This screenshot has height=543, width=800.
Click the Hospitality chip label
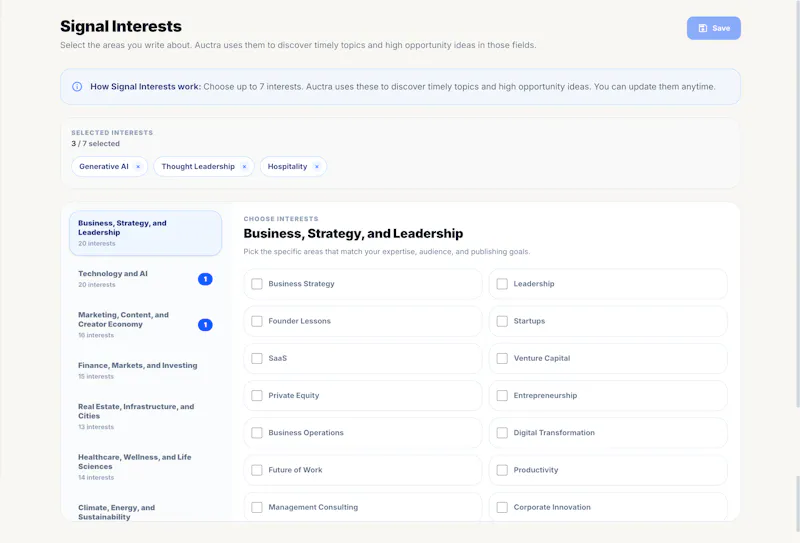287,167
